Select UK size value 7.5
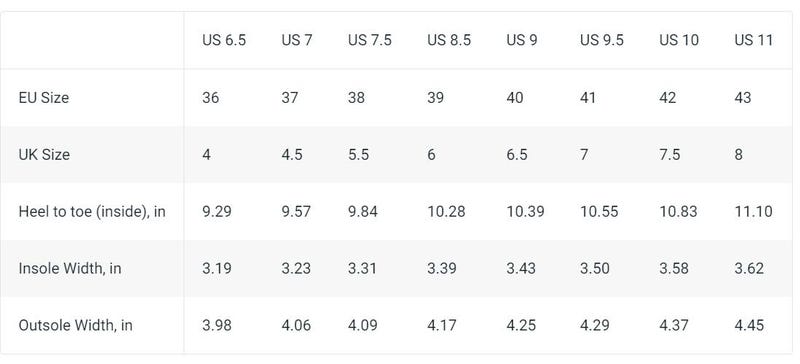This screenshot has height=364, width=800. coord(669,155)
